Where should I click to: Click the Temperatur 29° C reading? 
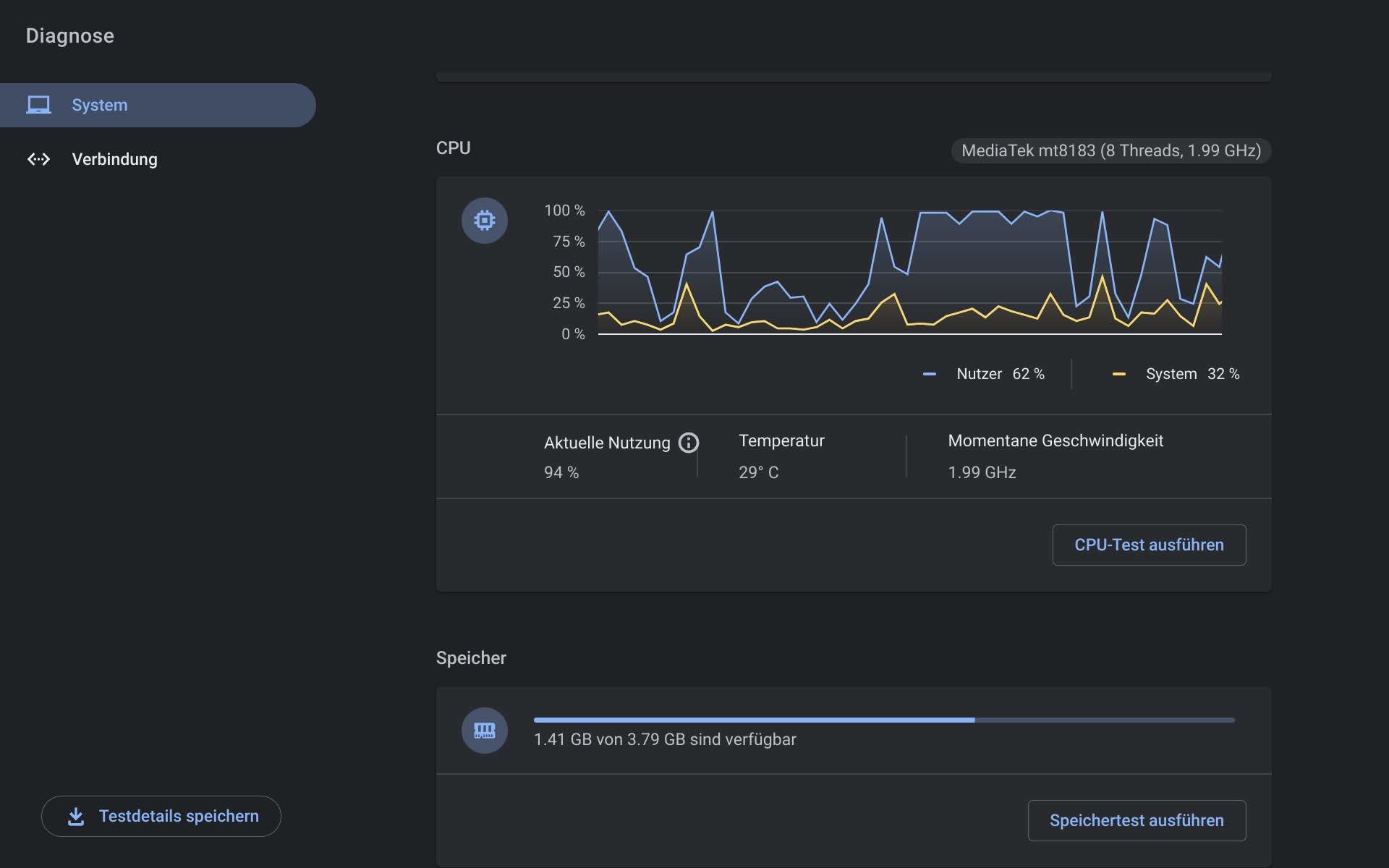758,472
